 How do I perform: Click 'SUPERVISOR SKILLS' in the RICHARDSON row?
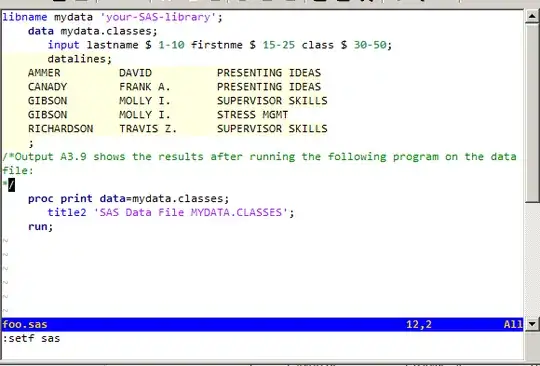[272, 129]
